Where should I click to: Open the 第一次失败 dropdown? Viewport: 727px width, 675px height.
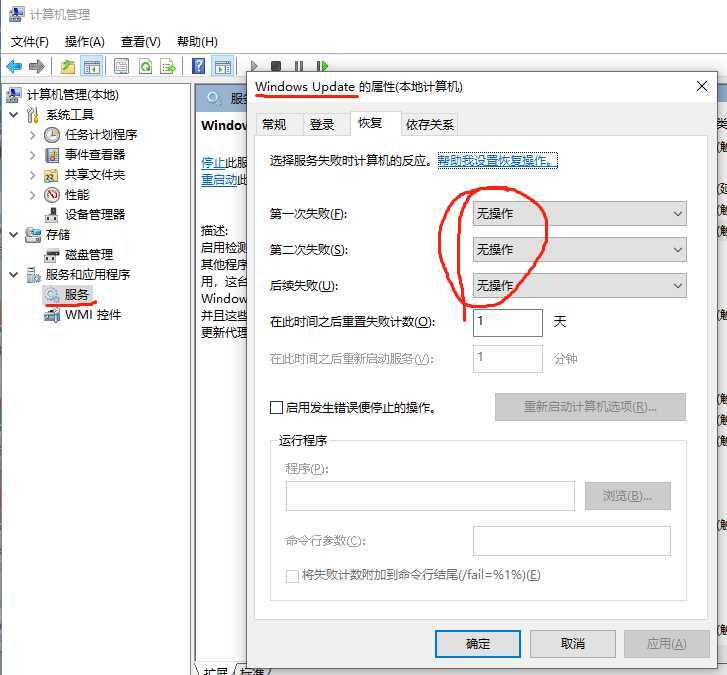(580, 213)
